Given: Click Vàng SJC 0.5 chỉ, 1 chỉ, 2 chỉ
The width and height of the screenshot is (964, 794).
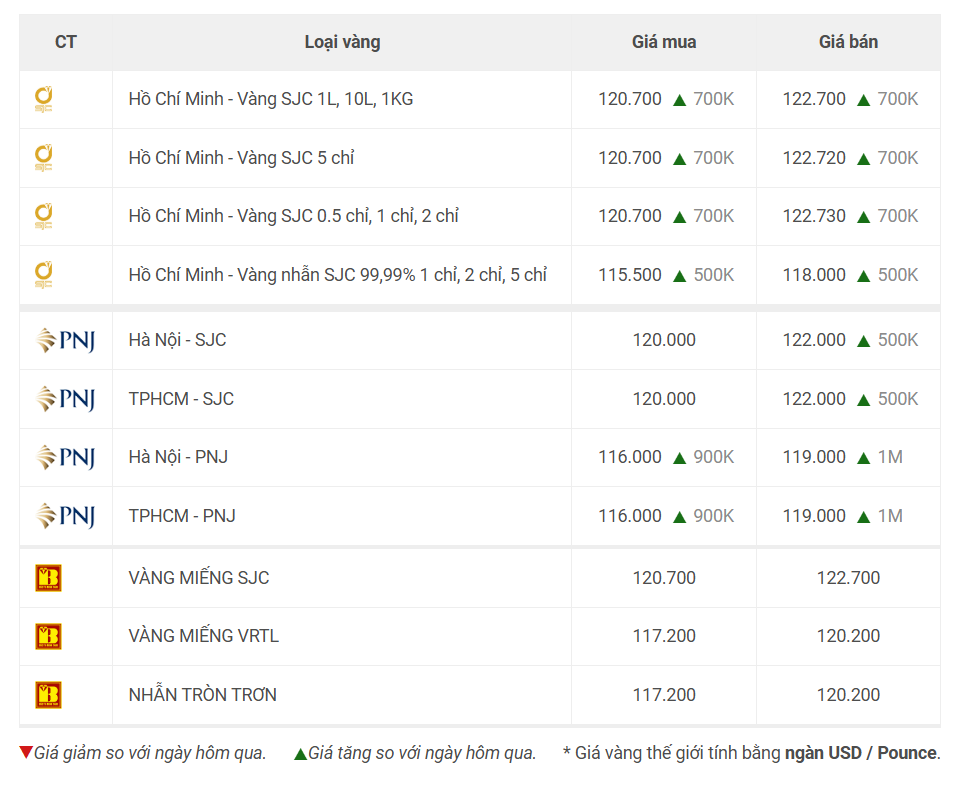Looking at the screenshot, I should click(293, 216).
